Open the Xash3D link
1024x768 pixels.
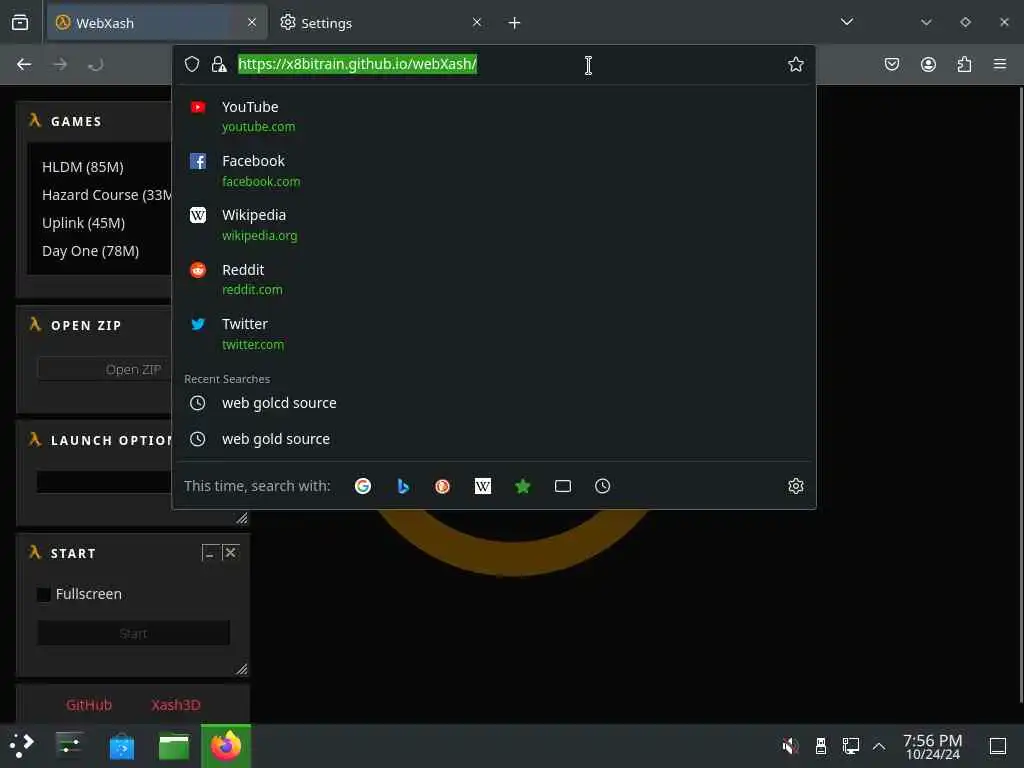click(176, 705)
